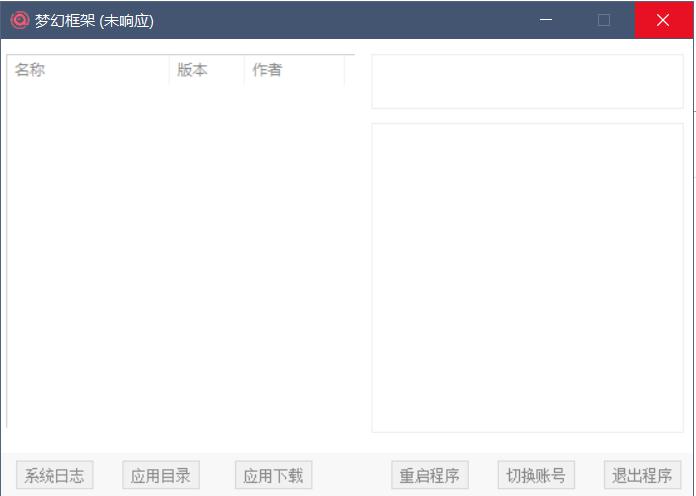Click the divider between 名称 and 版本 headers

pos(169,70)
